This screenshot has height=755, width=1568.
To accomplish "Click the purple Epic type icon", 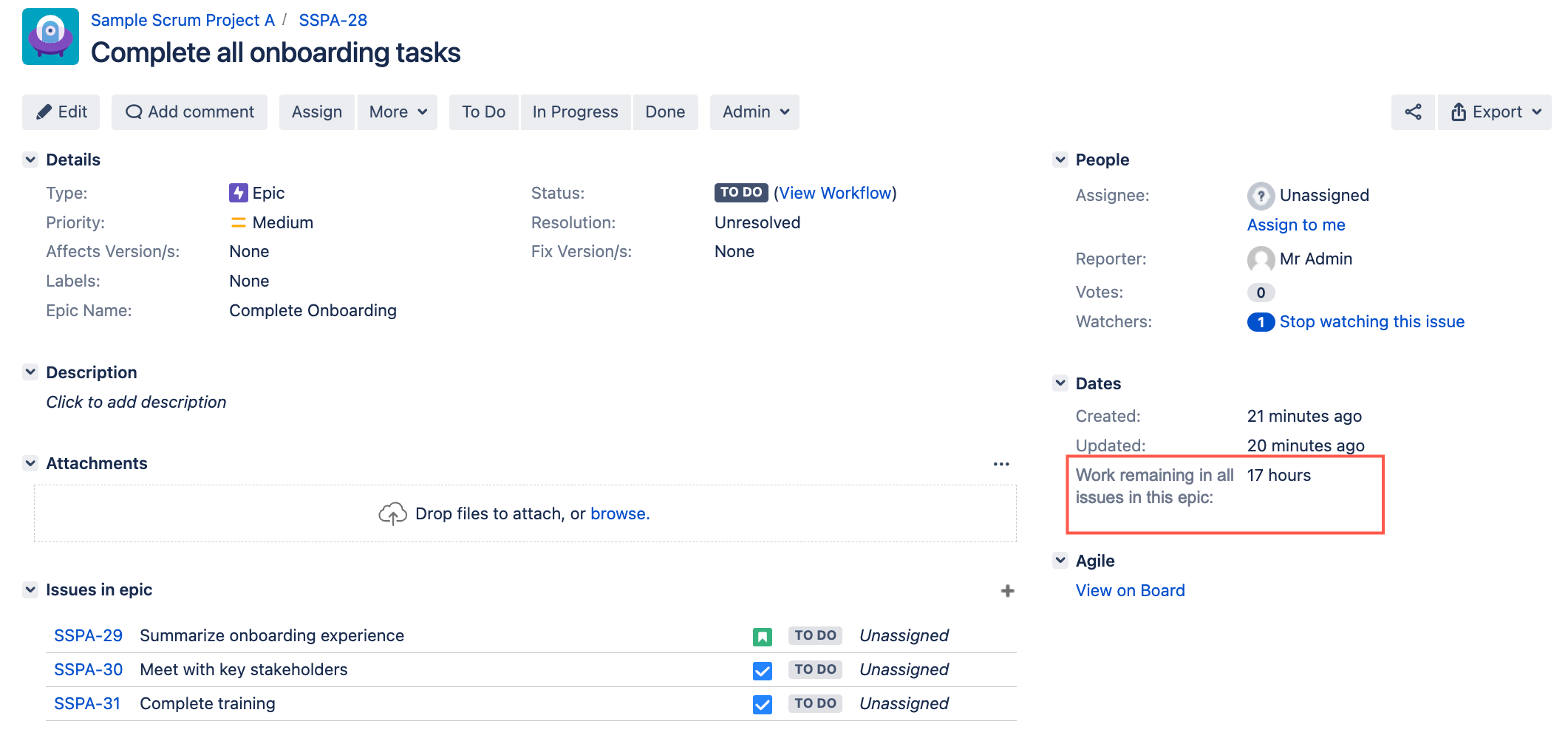I will 238,194.
